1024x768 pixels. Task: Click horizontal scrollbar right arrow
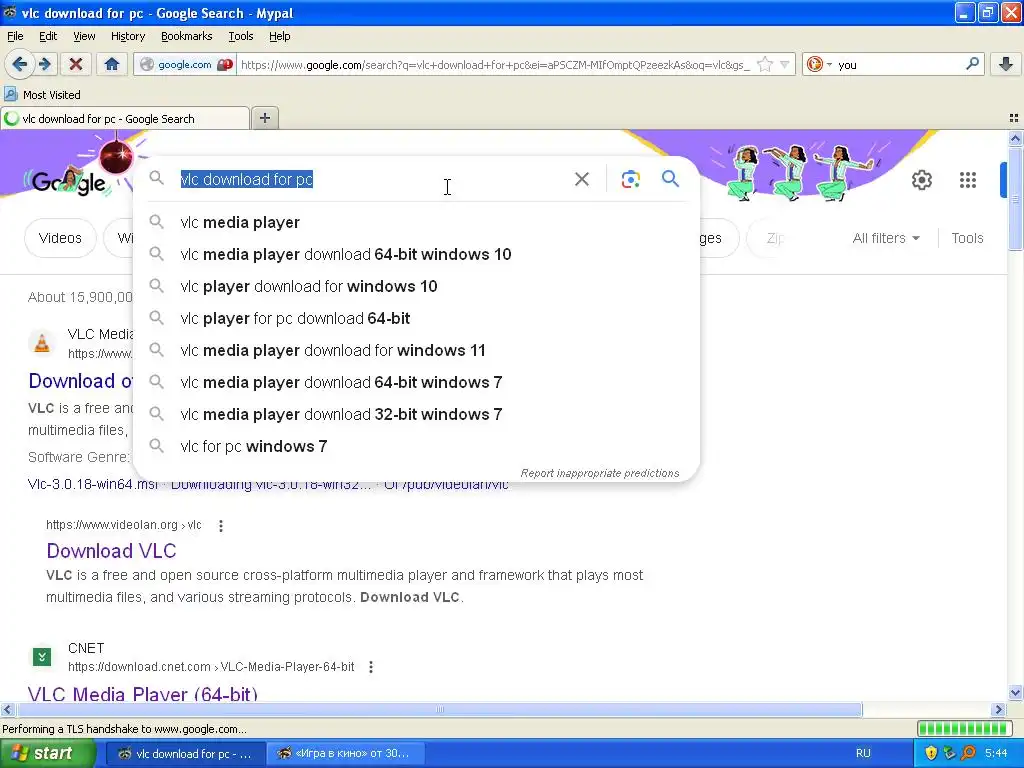tap(999, 709)
